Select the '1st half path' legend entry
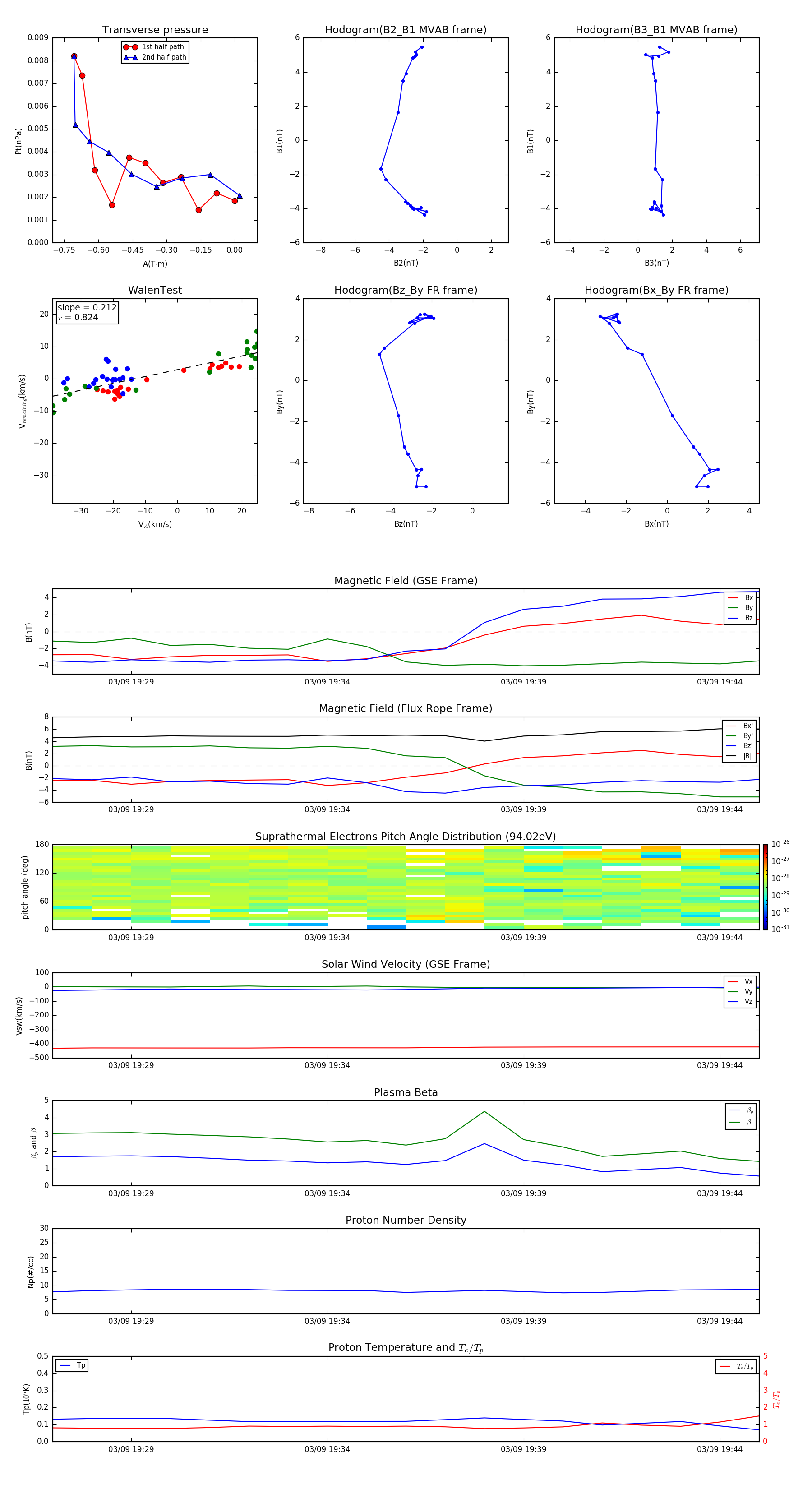Screen dimensions: 812x1489 point(154,47)
